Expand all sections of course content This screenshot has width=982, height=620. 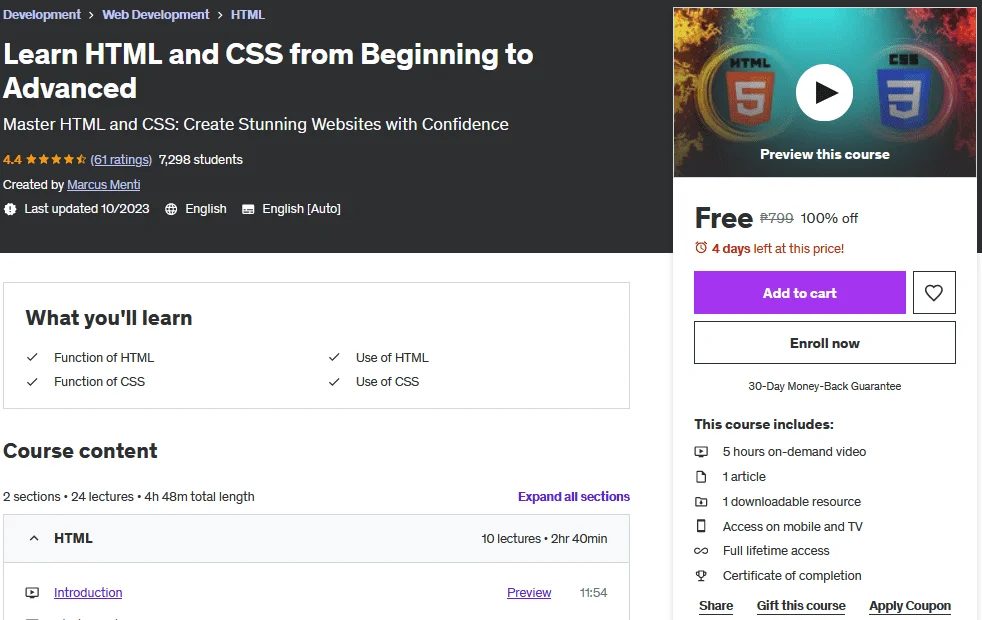[x=574, y=497]
